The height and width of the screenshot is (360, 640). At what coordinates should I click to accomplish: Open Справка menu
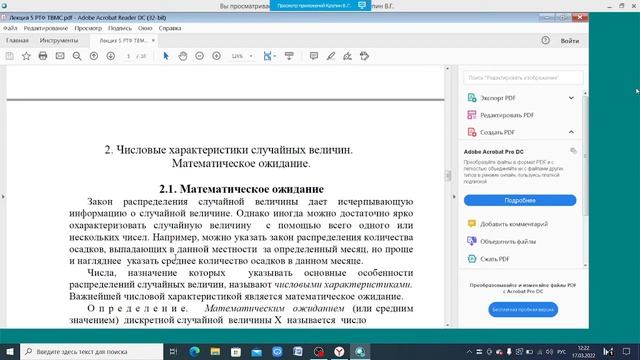170,28
